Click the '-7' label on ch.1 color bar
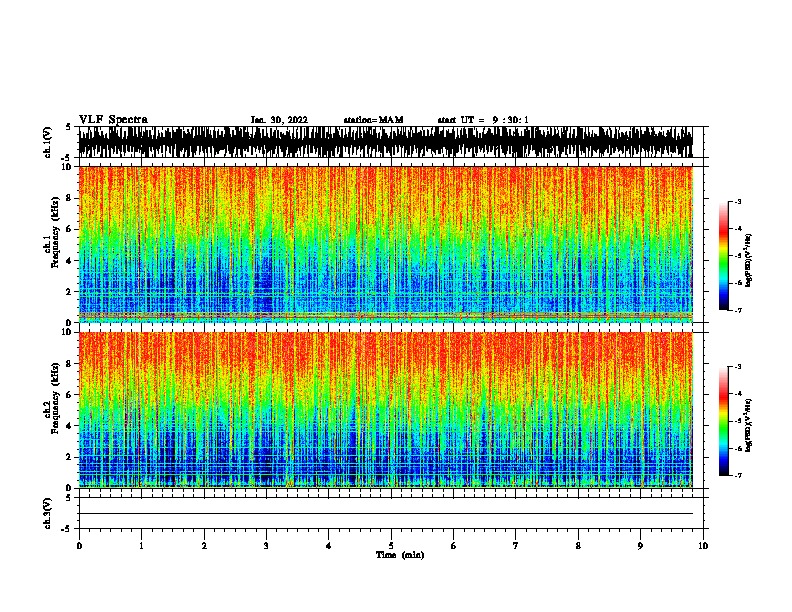Screen dimensions: 792x612 click(x=737, y=310)
